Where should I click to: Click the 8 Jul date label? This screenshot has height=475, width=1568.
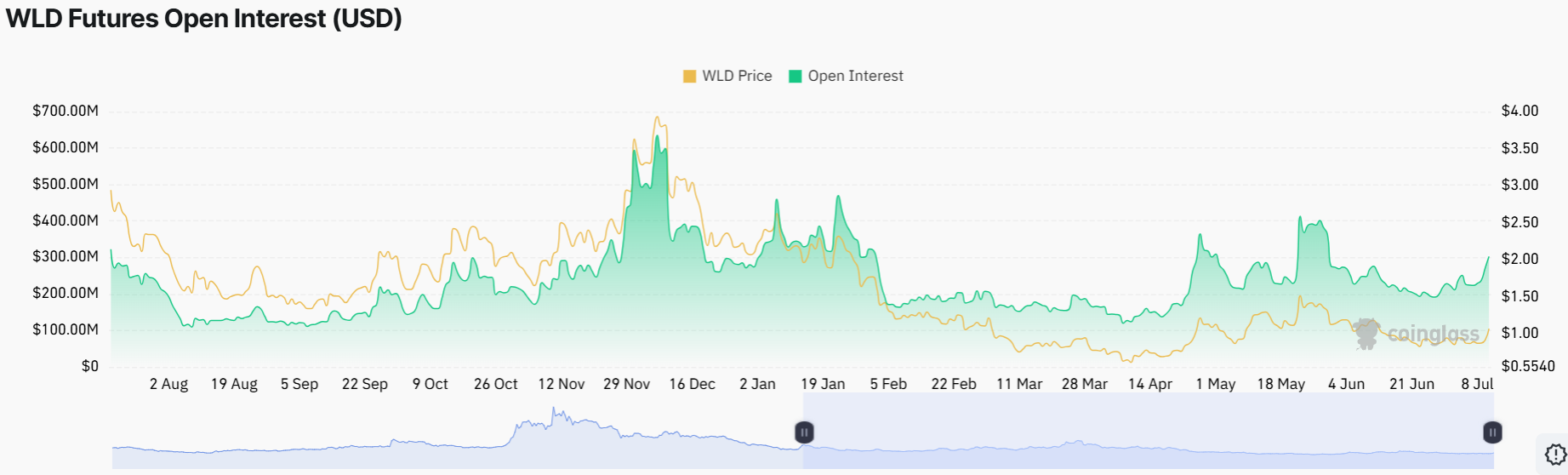pyautogui.click(x=1477, y=384)
